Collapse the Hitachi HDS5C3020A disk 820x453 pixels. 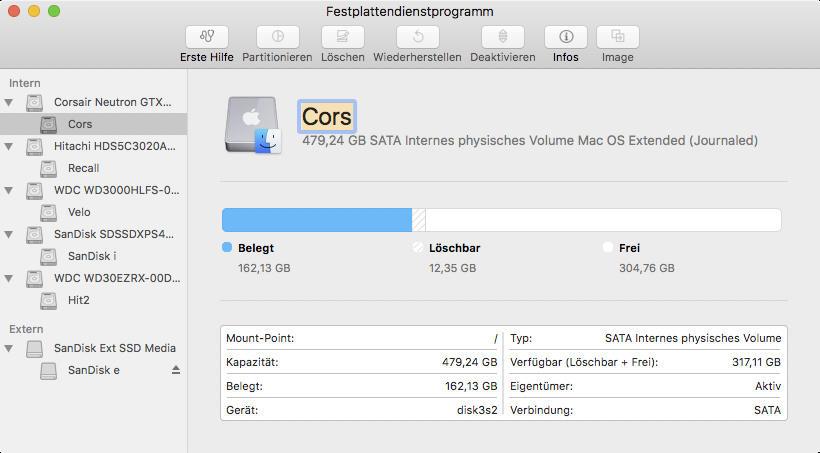9,146
